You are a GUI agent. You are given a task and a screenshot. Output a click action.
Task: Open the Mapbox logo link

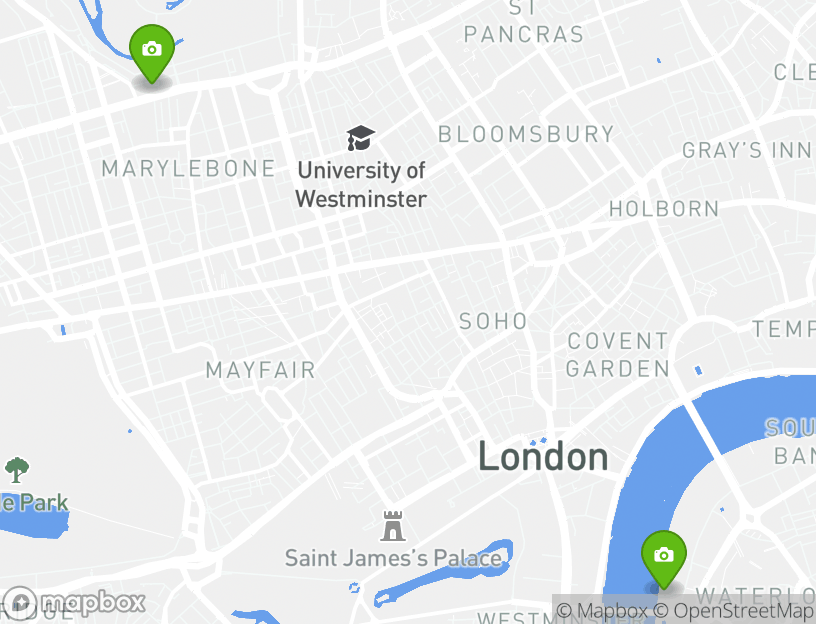coord(74,603)
